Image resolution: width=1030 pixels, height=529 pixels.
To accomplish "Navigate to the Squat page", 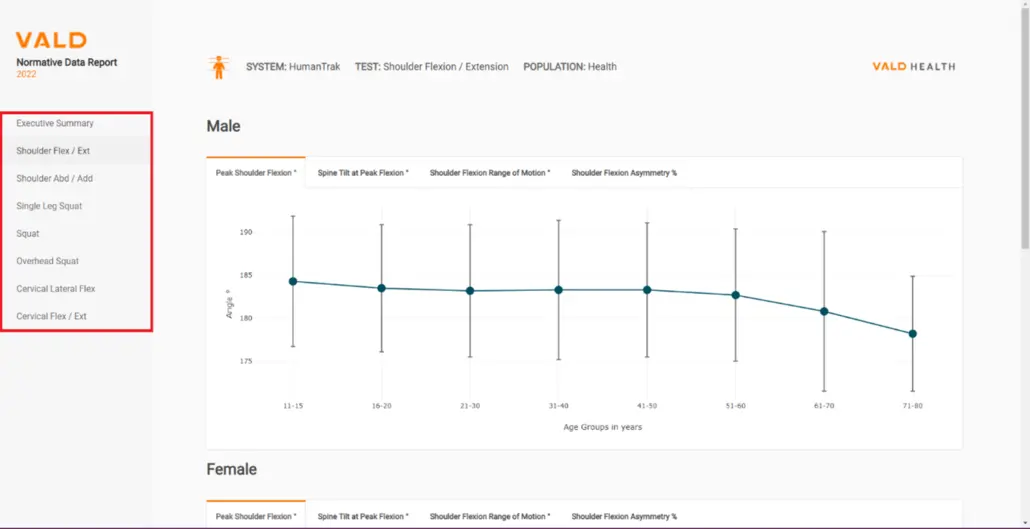I will click(28, 233).
